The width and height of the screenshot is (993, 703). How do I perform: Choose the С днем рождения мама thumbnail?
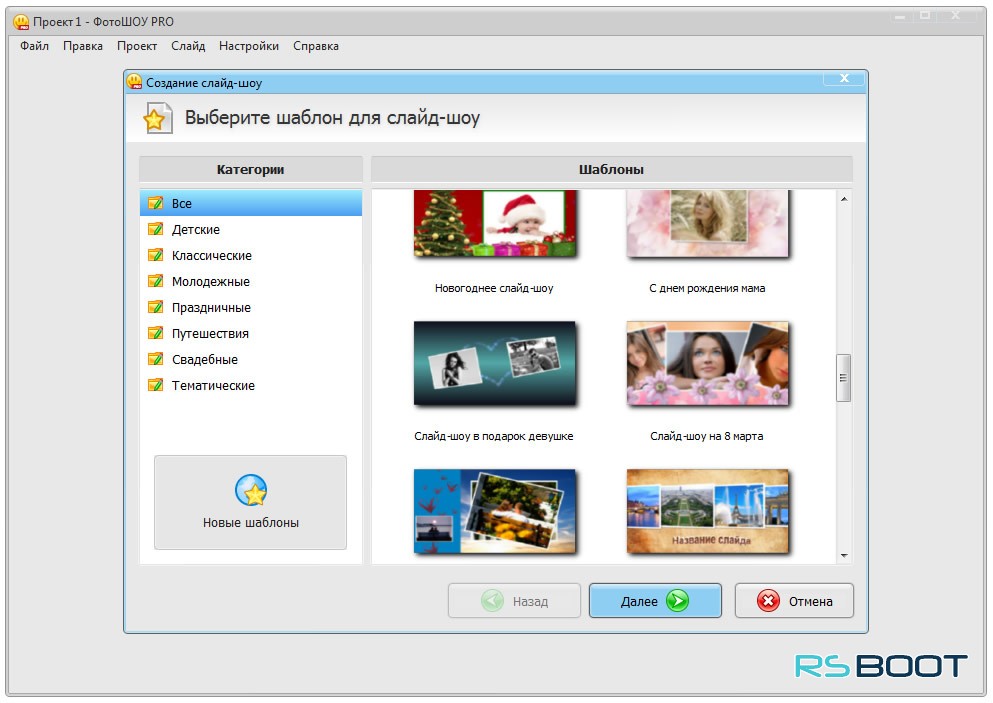pos(707,223)
